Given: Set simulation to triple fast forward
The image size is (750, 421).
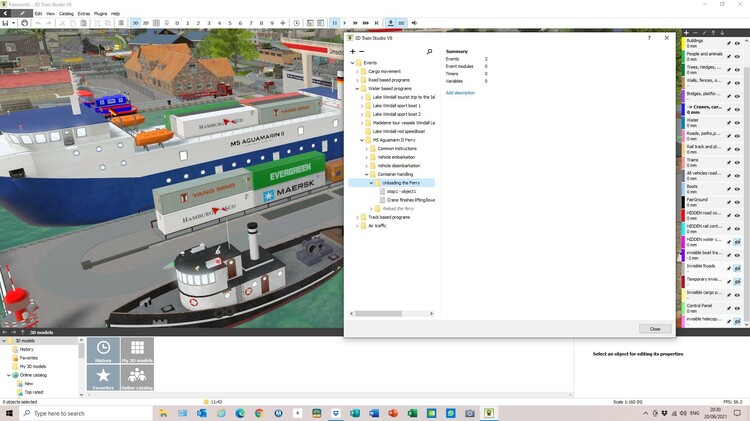Looking at the screenshot, I should [x=365, y=23].
